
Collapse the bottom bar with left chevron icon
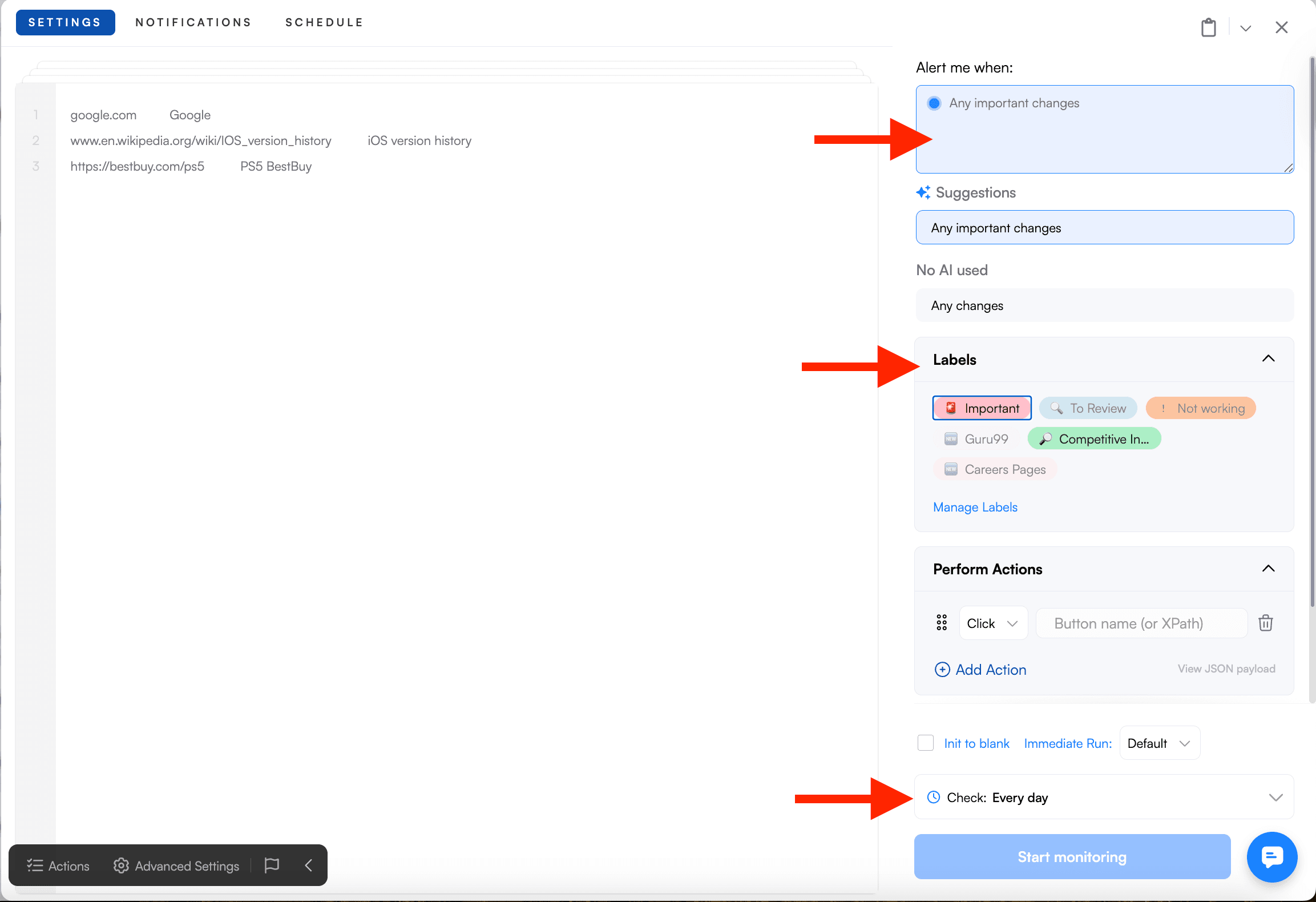pyautogui.click(x=308, y=865)
